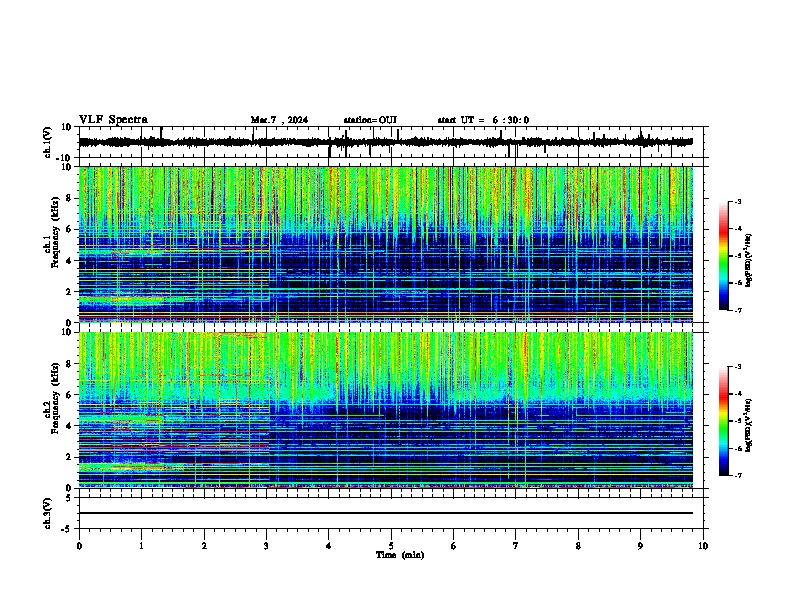Click the "ch.1(V)" waveform axis label
Viewport: 792px width, 612px height.
(x=48, y=142)
